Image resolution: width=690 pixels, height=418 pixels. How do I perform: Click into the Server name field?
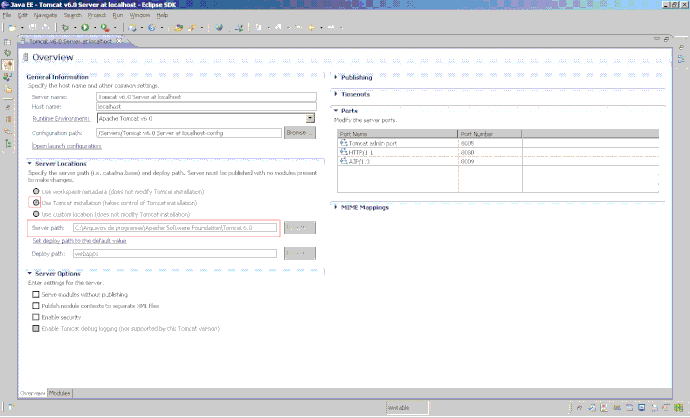click(x=206, y=96)
